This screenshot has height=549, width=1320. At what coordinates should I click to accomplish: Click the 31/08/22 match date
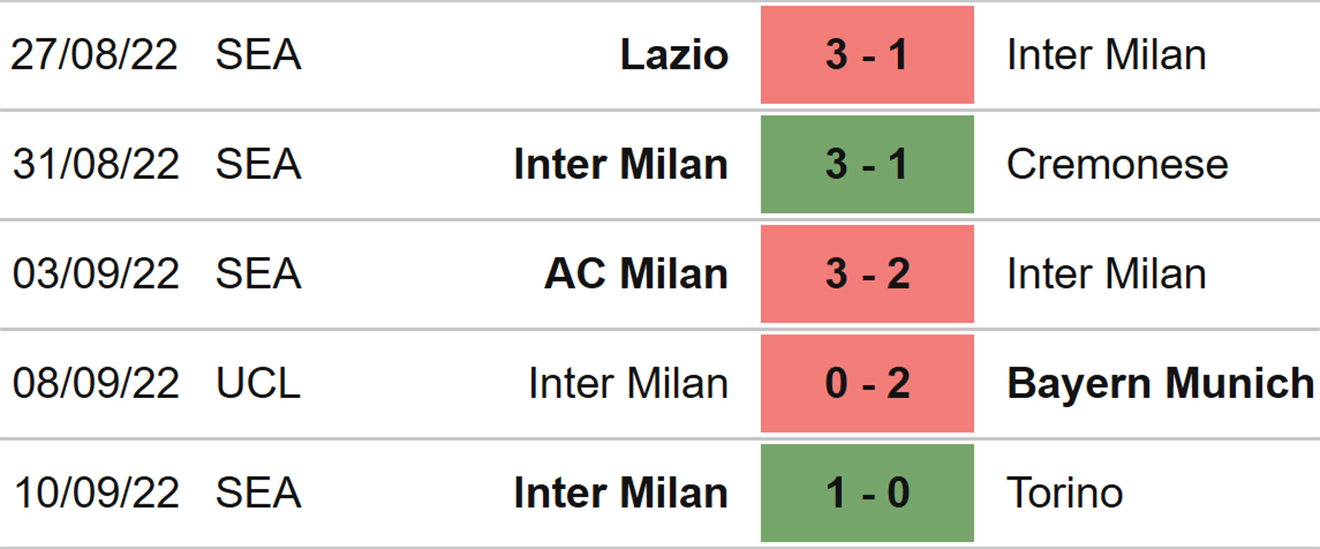click(x=95, y=165)
